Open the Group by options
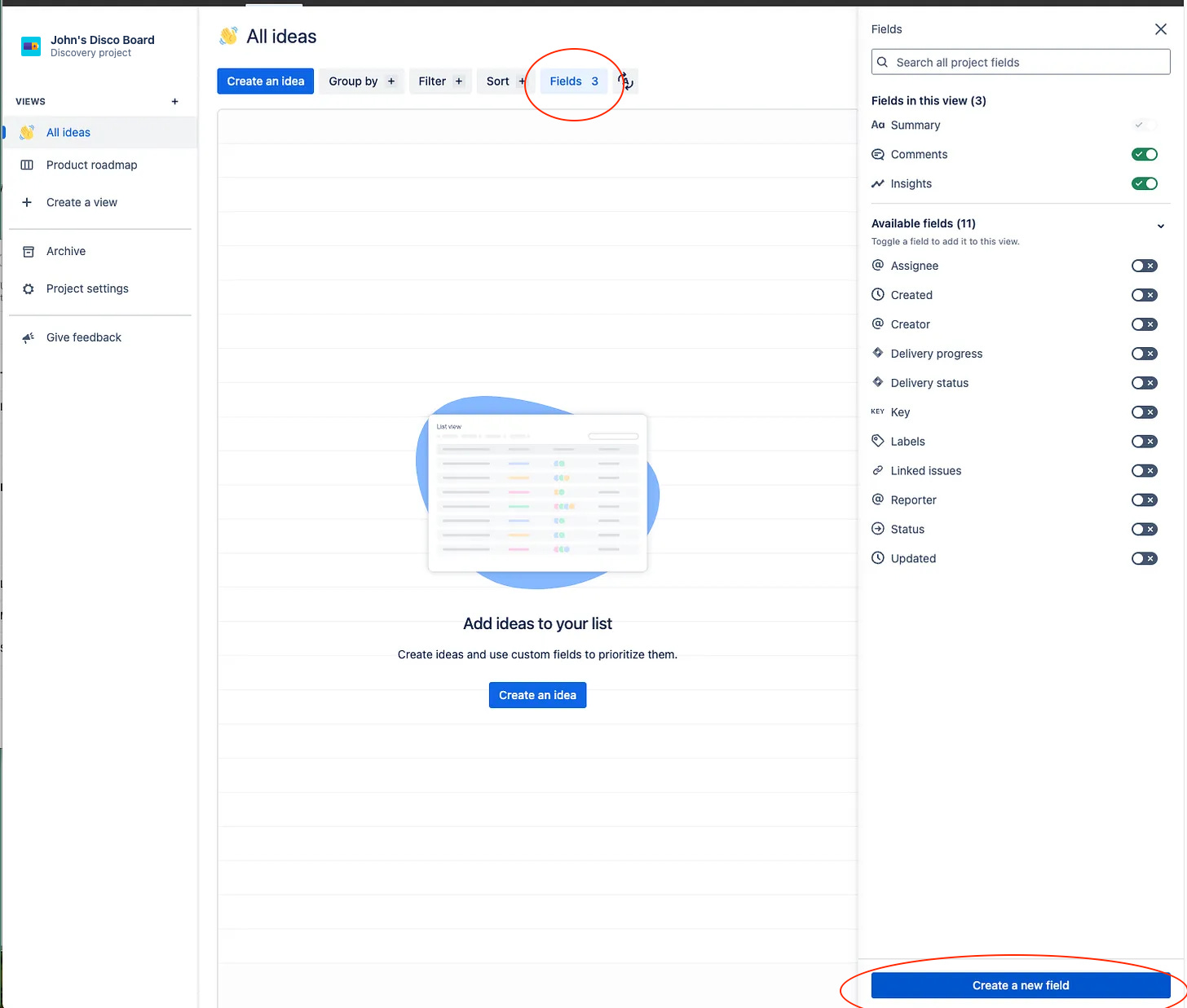This screenshot has width=1187, height=1008. 361,81
